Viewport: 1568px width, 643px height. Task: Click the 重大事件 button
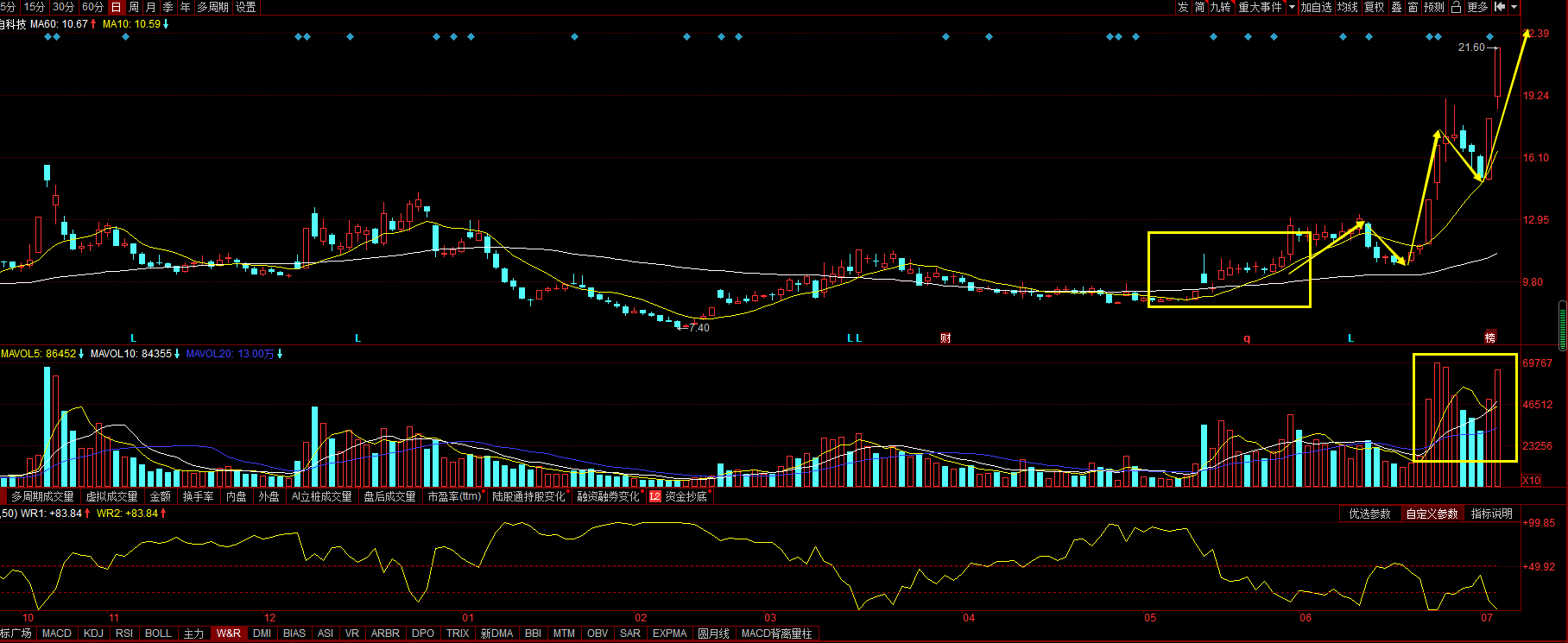coord(1261,7)
